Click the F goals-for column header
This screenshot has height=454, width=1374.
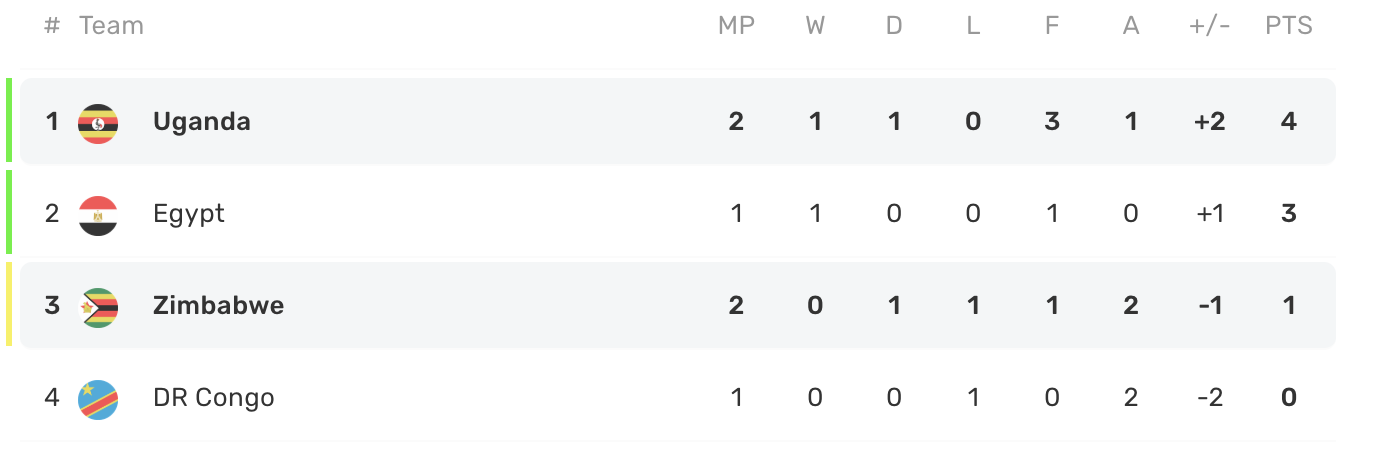coord(1052,26)
